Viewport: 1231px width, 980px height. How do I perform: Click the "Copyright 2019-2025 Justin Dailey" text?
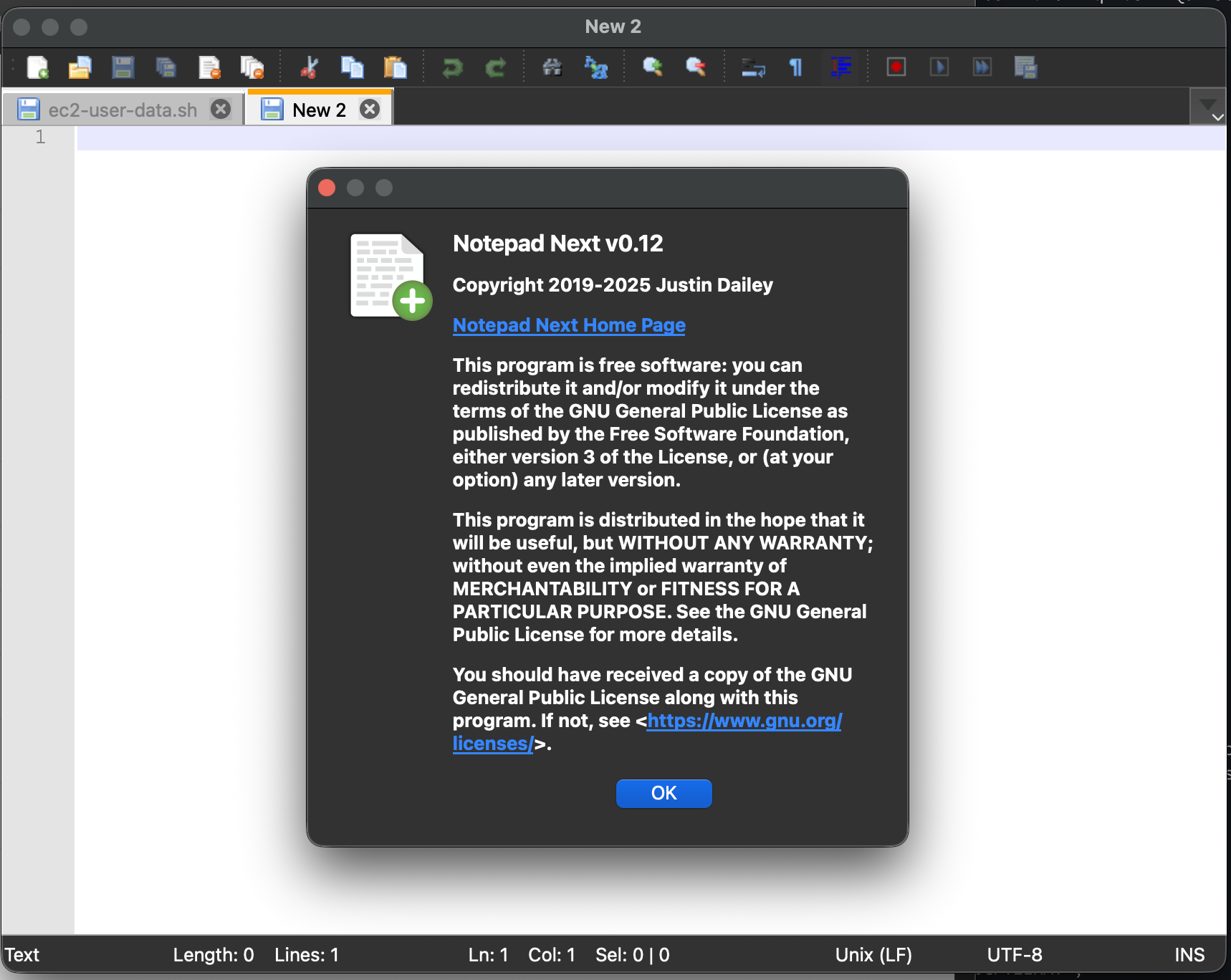[x=613, y=285]
